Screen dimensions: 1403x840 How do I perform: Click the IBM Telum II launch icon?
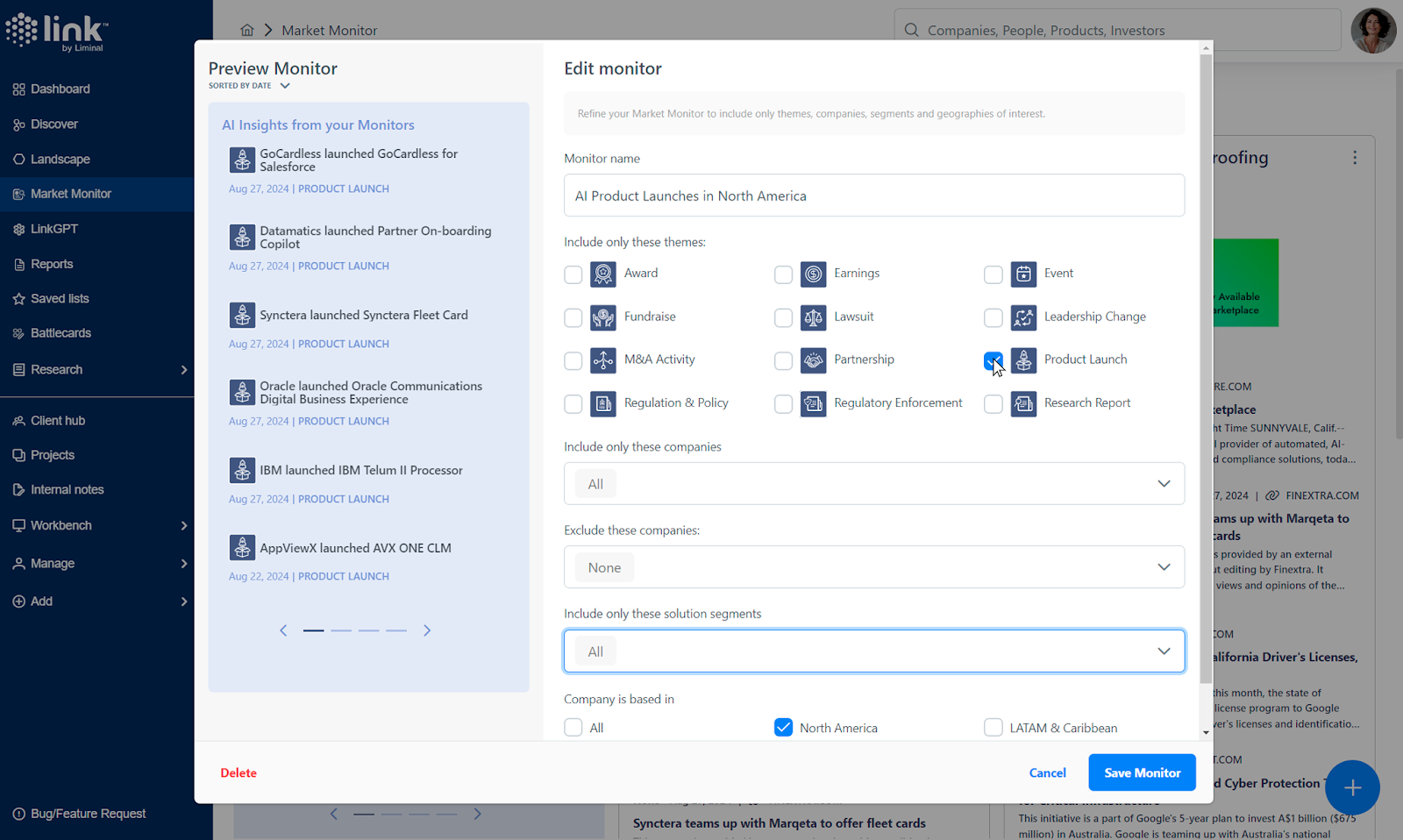click(242, 470)
